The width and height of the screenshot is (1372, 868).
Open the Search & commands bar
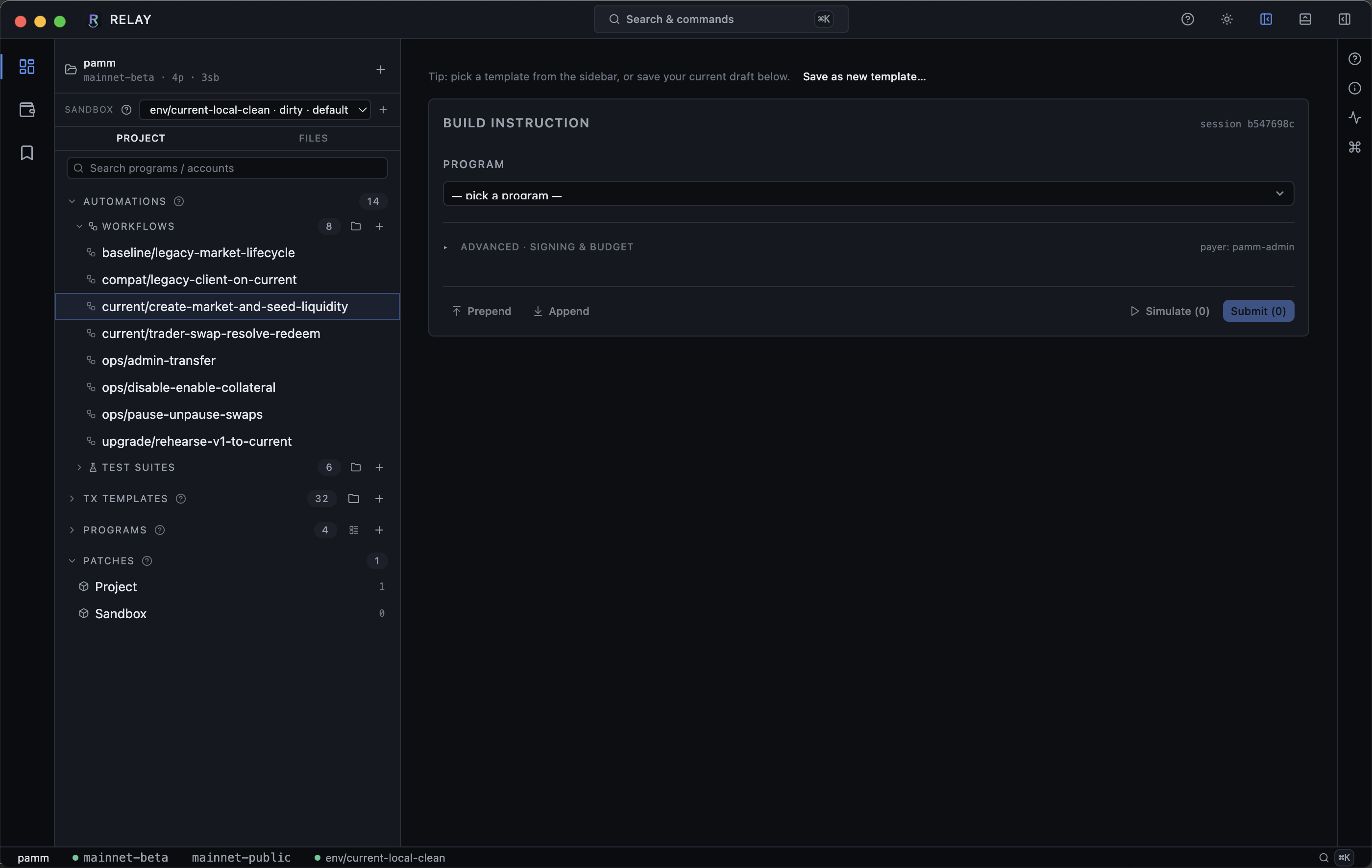pos(721,20)
